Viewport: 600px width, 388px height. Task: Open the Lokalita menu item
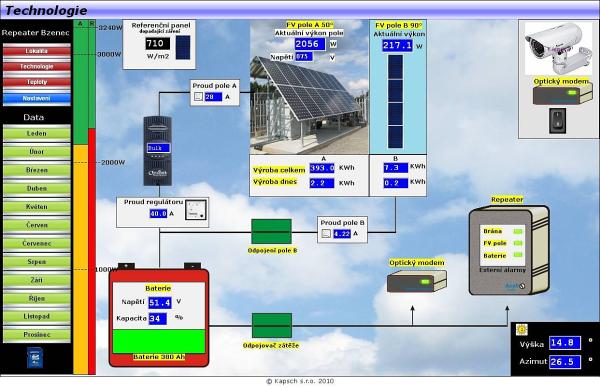tap(37, 51)
